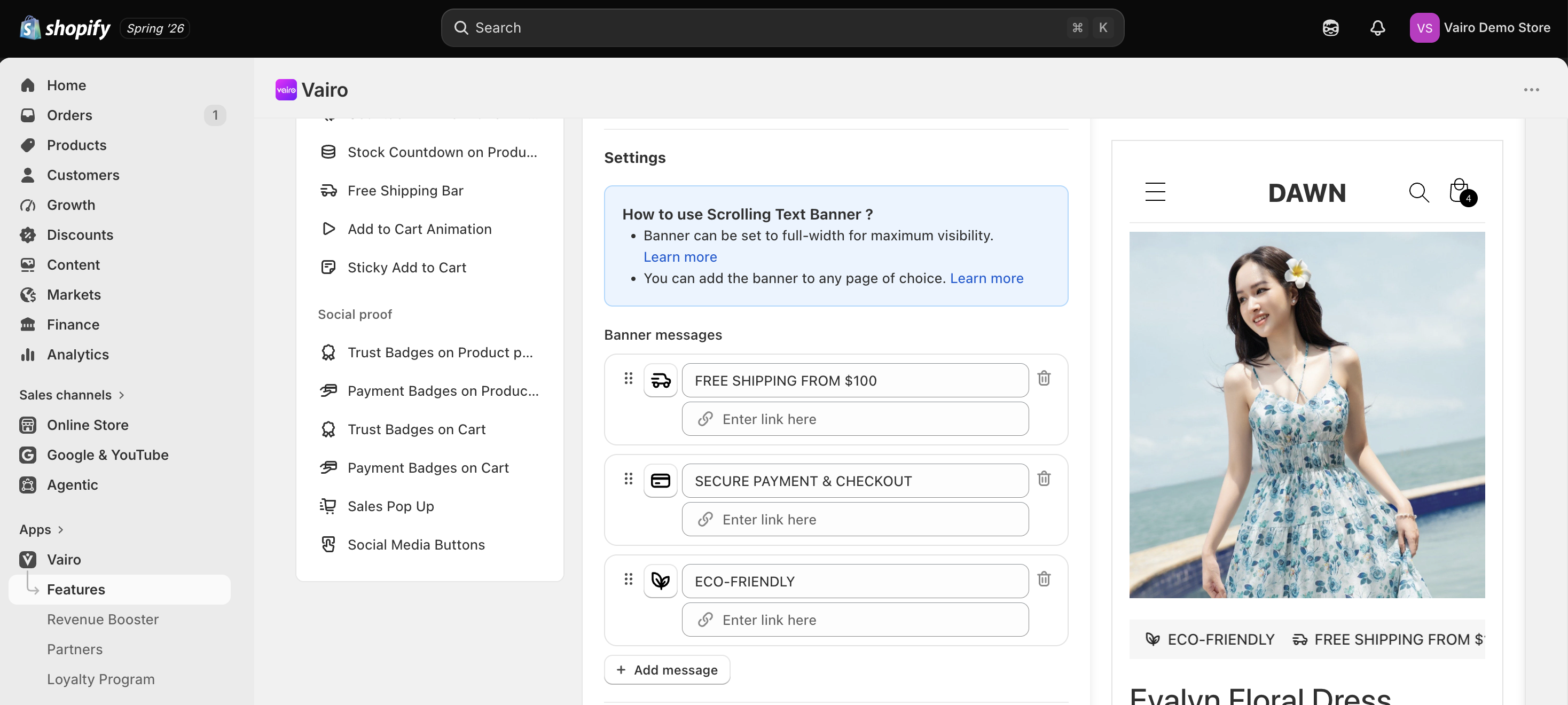Click drag handle of SECURE PAYMENT message
Screen dimensions: 1568x705
pos(628,479)
